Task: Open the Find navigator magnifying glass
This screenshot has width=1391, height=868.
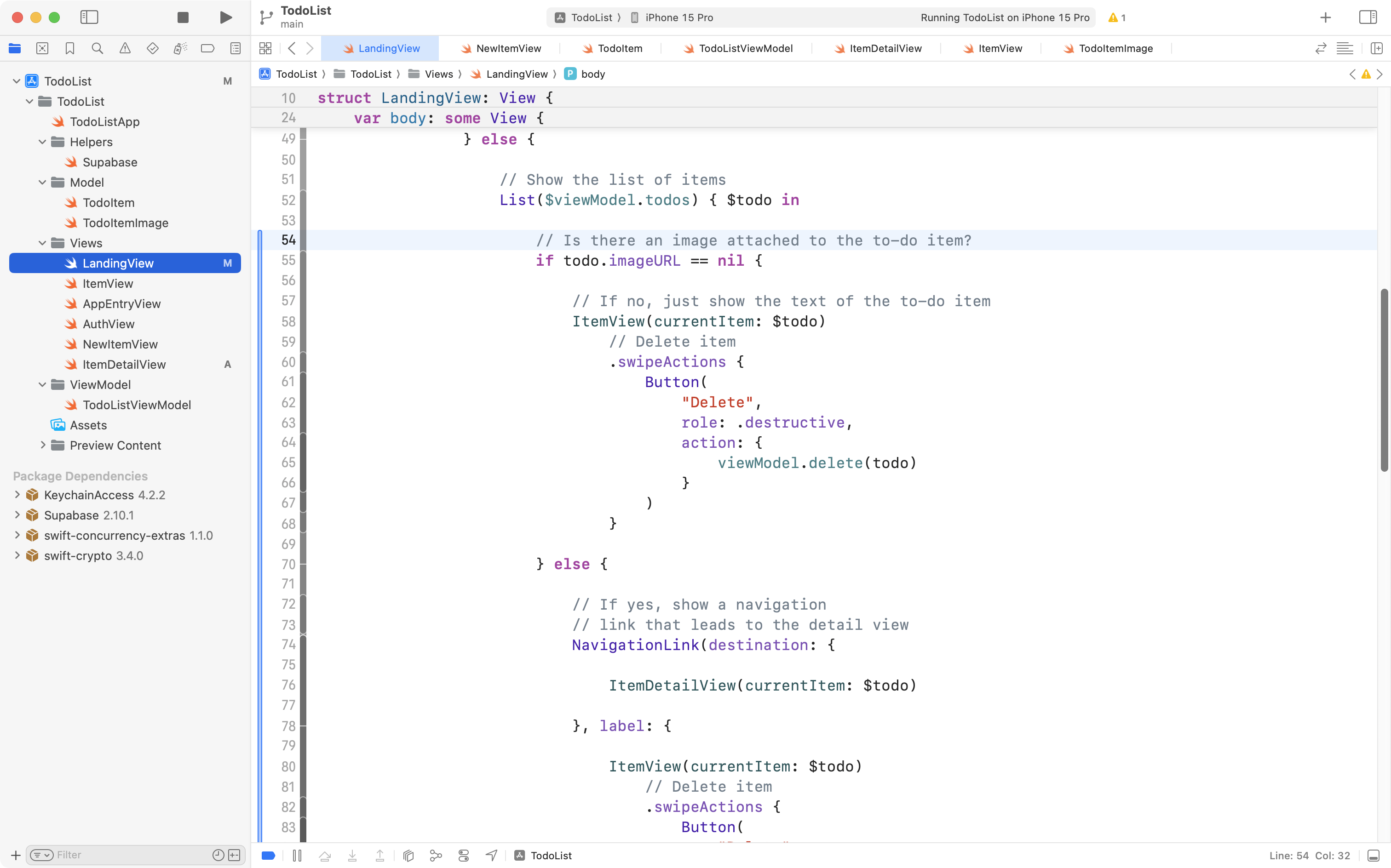Action: coord(98,48)
